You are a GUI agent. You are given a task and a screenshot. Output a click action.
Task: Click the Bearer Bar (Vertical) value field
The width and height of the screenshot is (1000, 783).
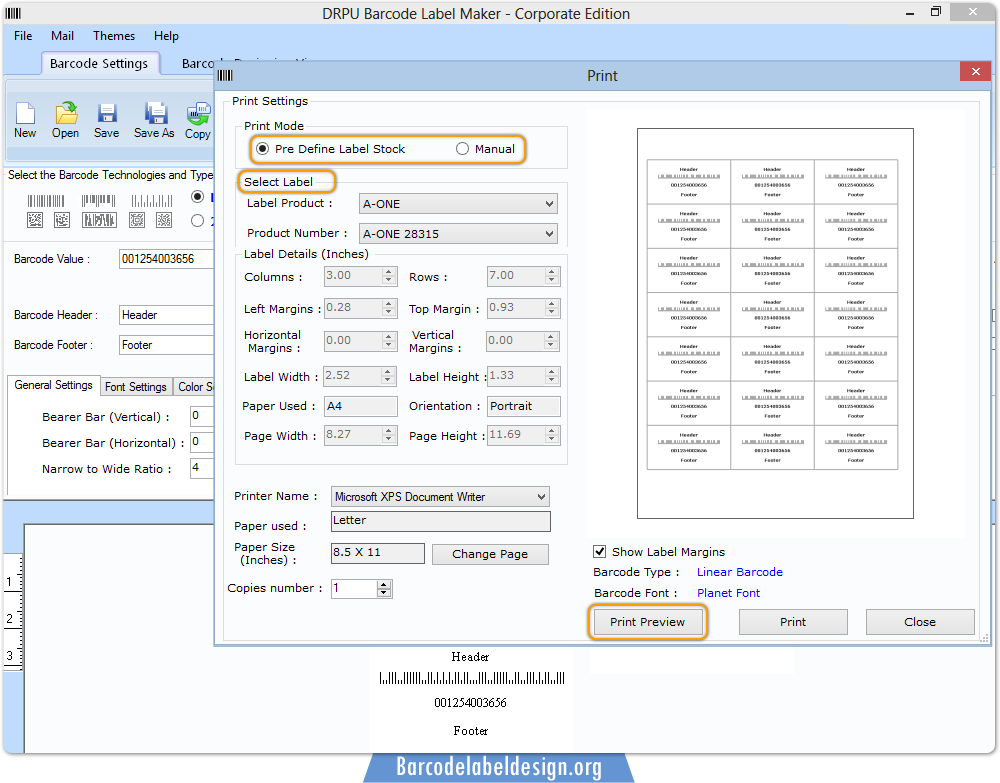(x=202, y=416)
